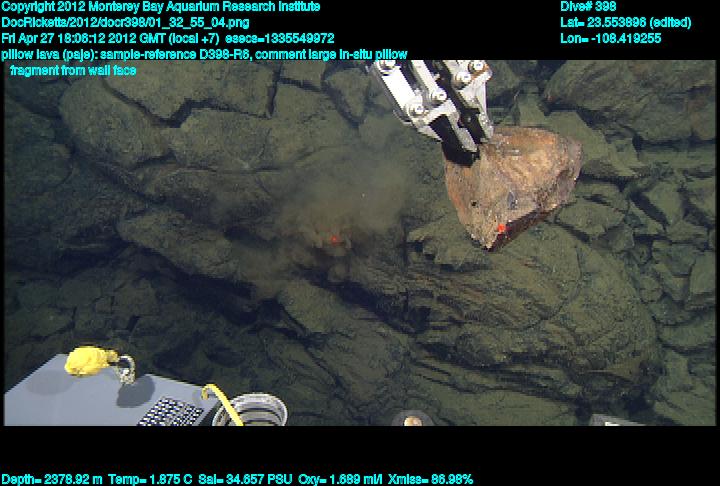Viewport: 720px width, 486px height.
Task: Click the rock sample held by claw
Action: (x=511, y=186)
